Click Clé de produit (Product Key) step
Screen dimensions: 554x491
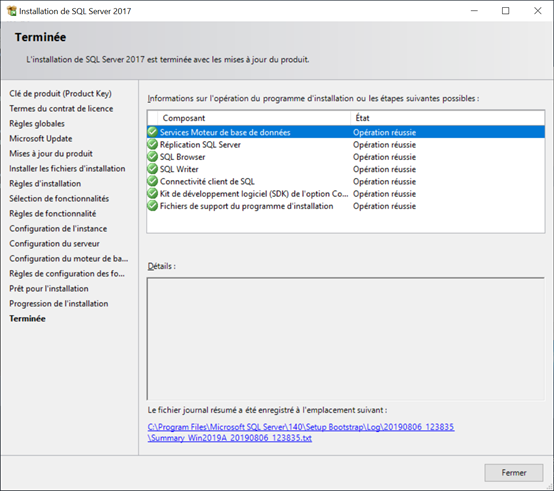click(60, 94)
